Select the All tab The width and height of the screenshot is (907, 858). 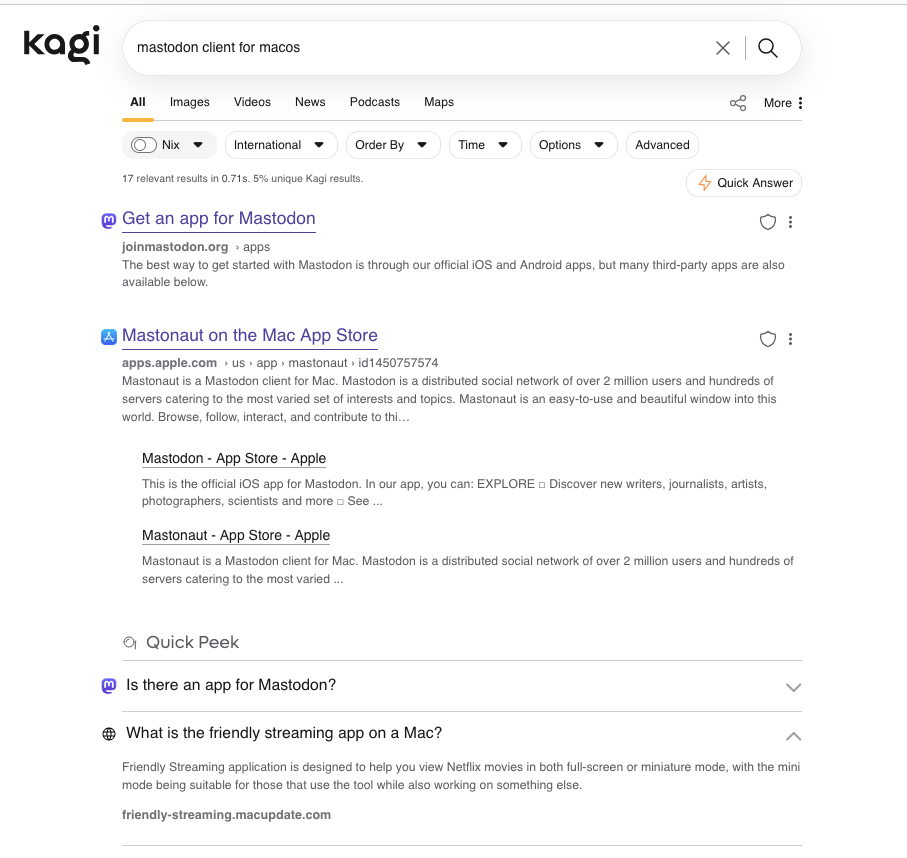click(x=138, y=102)
